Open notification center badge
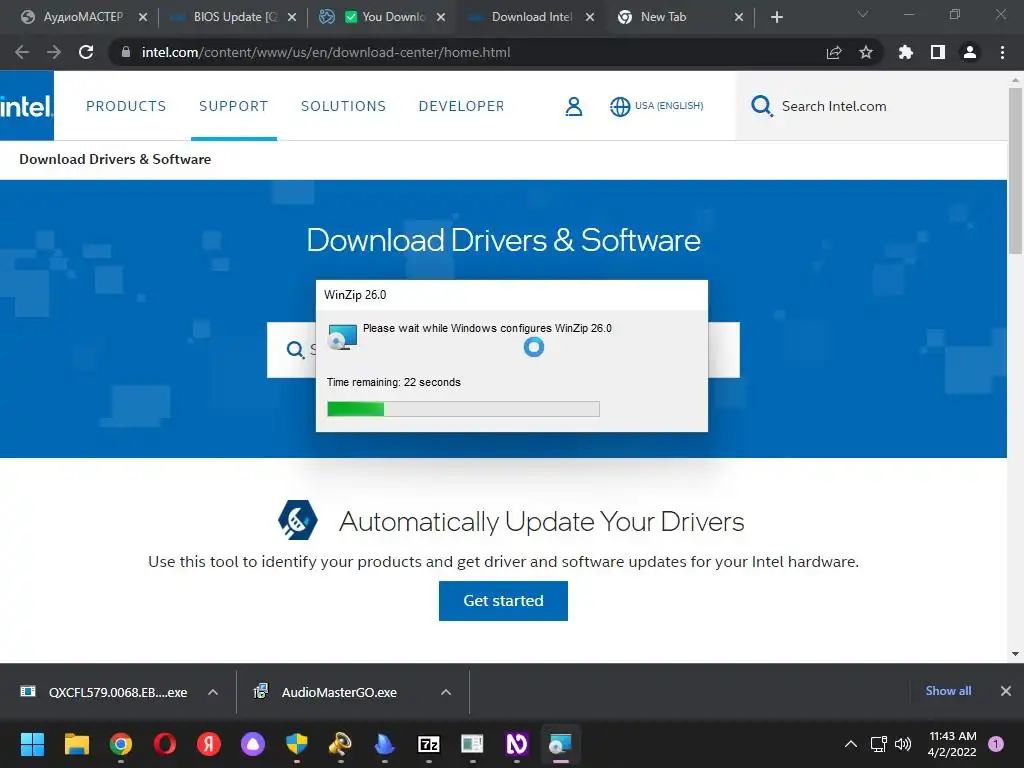The height and width of the screenshot is (768, 1024). click(x=996, y=744)
